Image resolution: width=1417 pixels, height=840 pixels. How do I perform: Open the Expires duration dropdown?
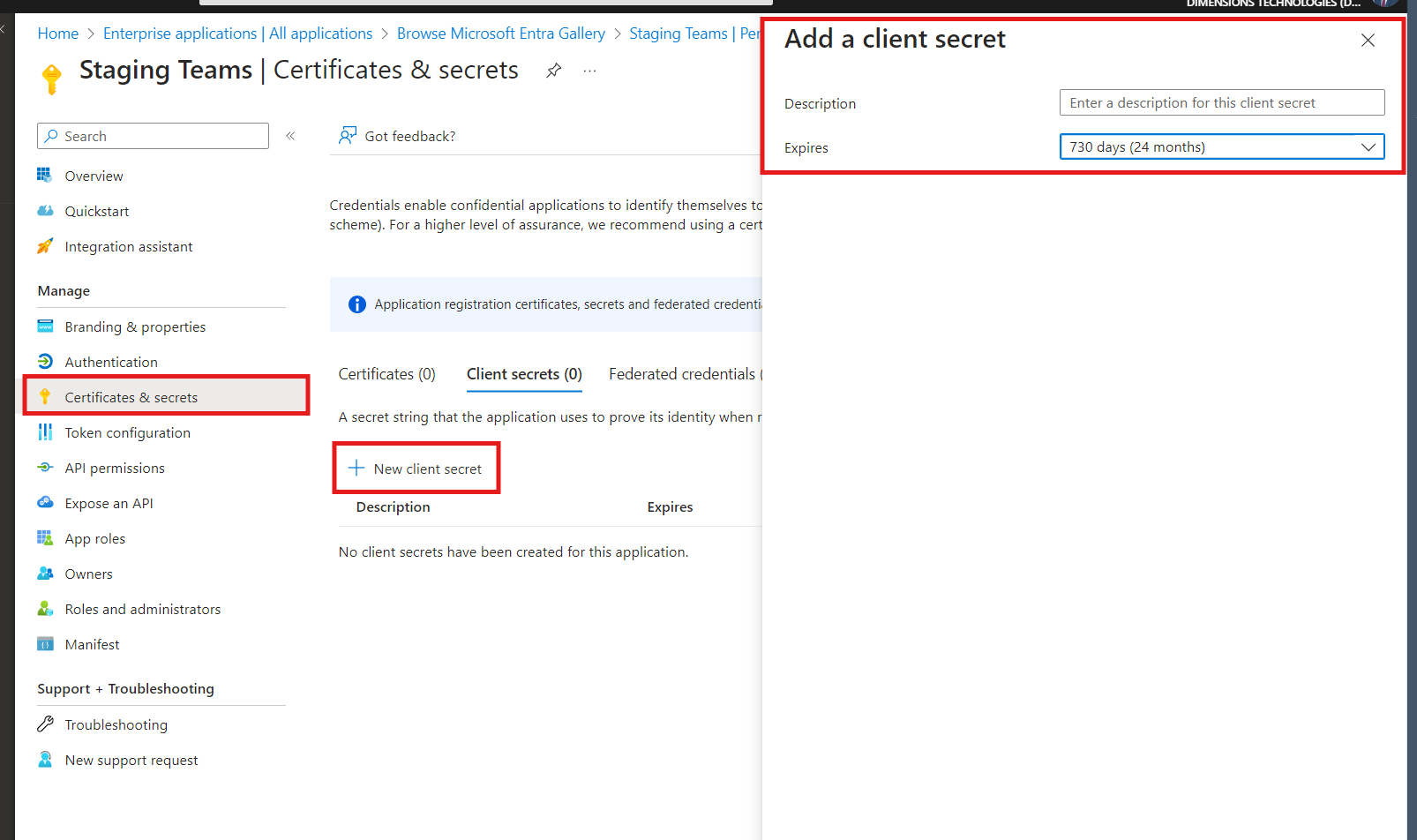pyautogui.click(x=1222, y=146)
